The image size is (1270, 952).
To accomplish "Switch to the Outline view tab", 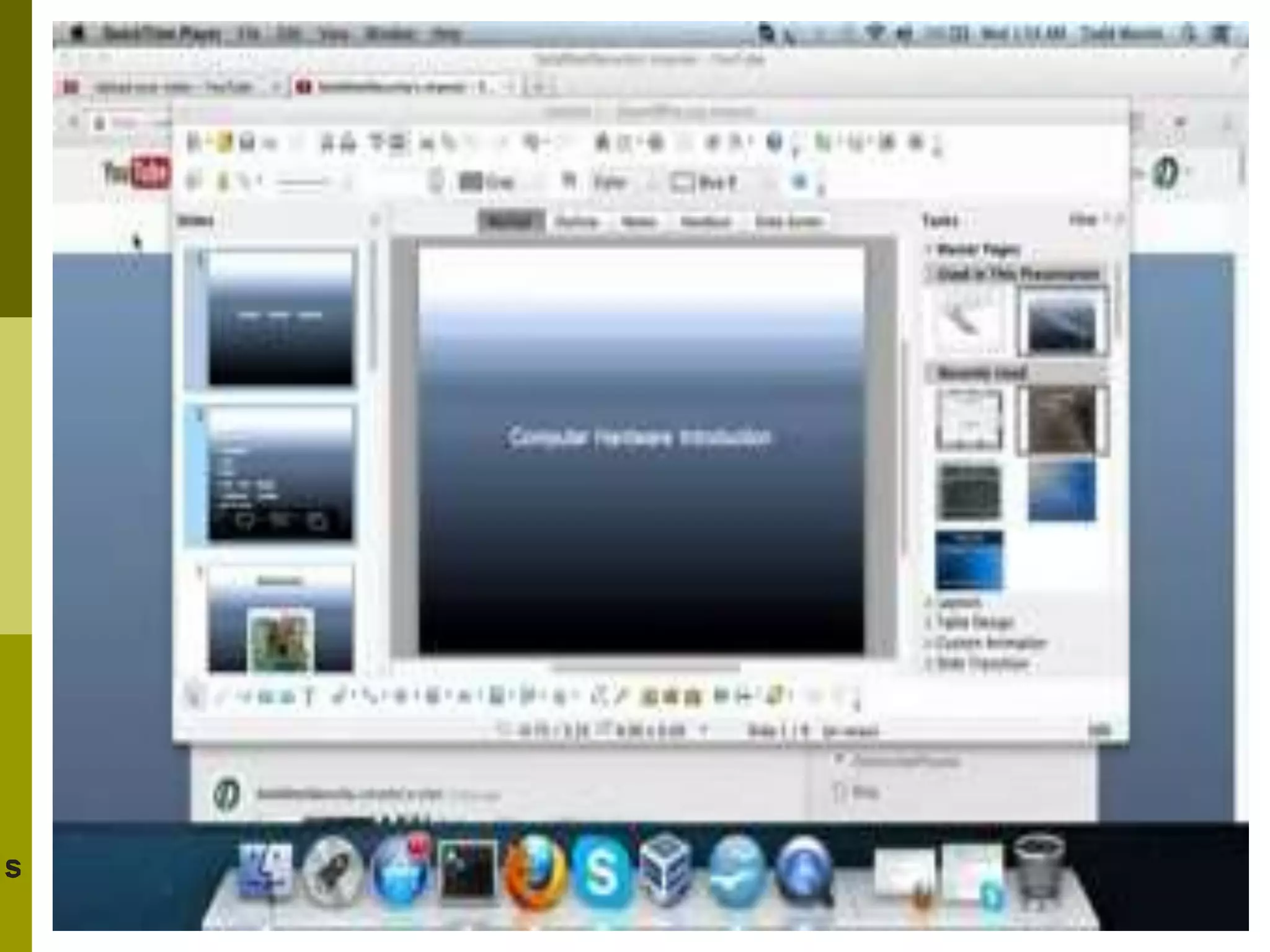I will (577, 222).
